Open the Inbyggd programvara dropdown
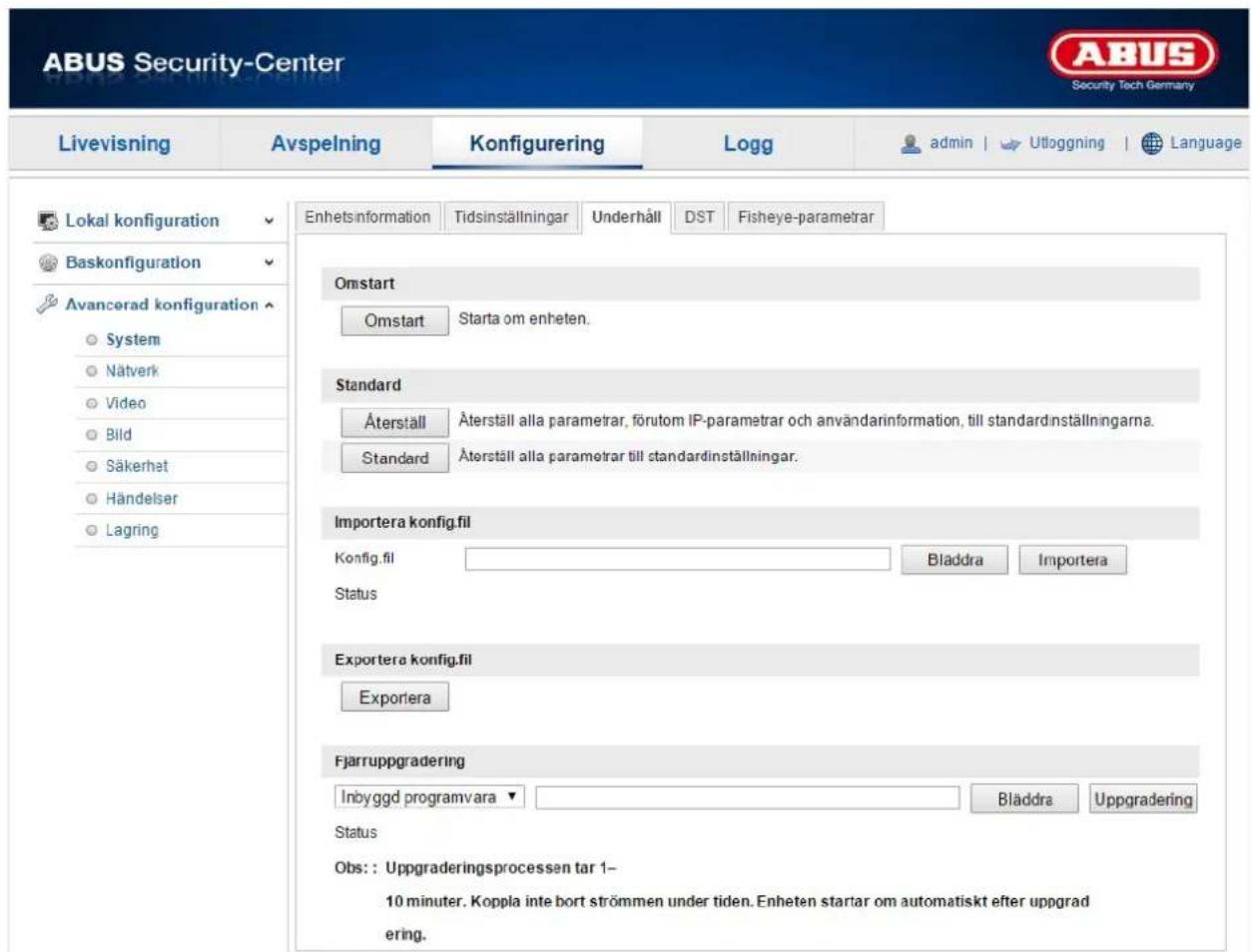 [429, 797]
